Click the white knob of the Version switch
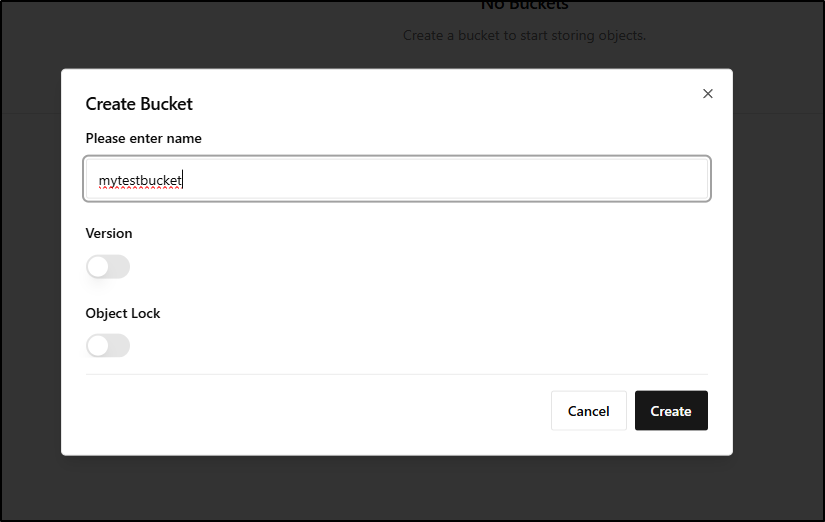This screenshot has height=522, width=825. click(x=98, y=267)
